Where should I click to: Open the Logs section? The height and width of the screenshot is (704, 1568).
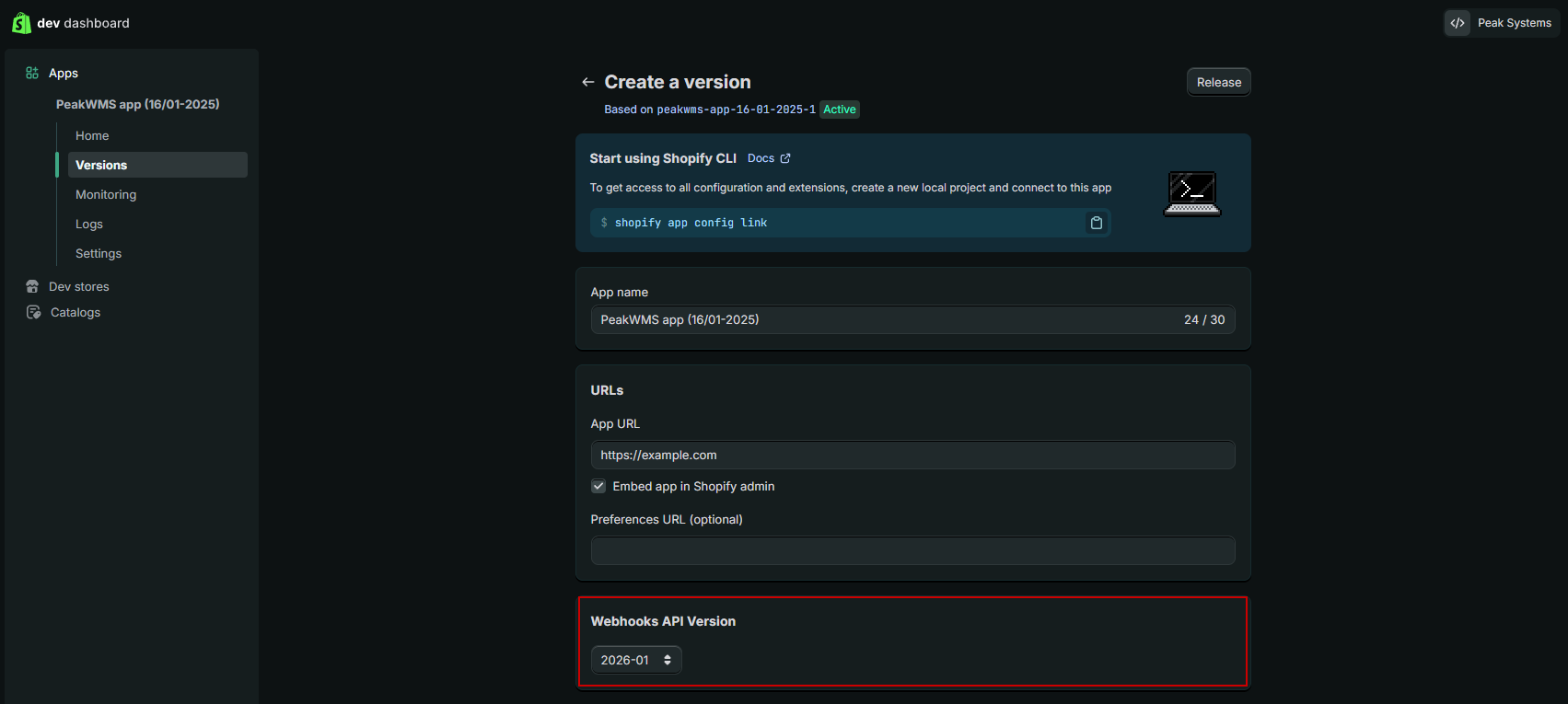point(89,224)
